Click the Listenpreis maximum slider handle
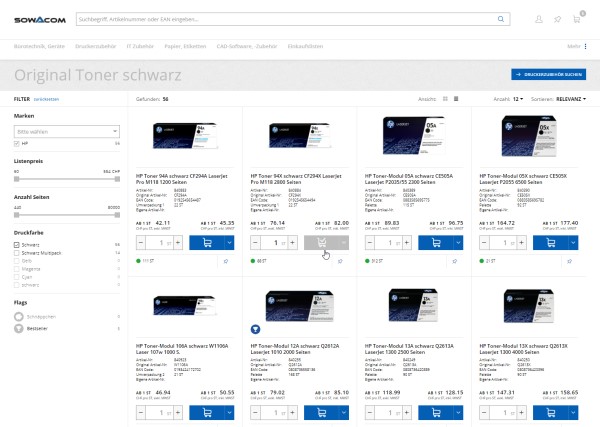 pyautogui.click(x=117, y=179)
